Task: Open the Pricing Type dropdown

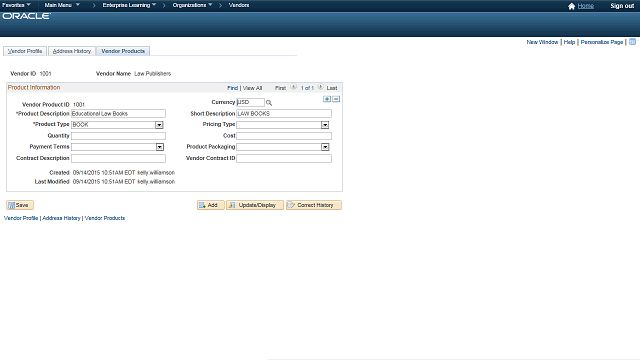Action: pos(325,125)
